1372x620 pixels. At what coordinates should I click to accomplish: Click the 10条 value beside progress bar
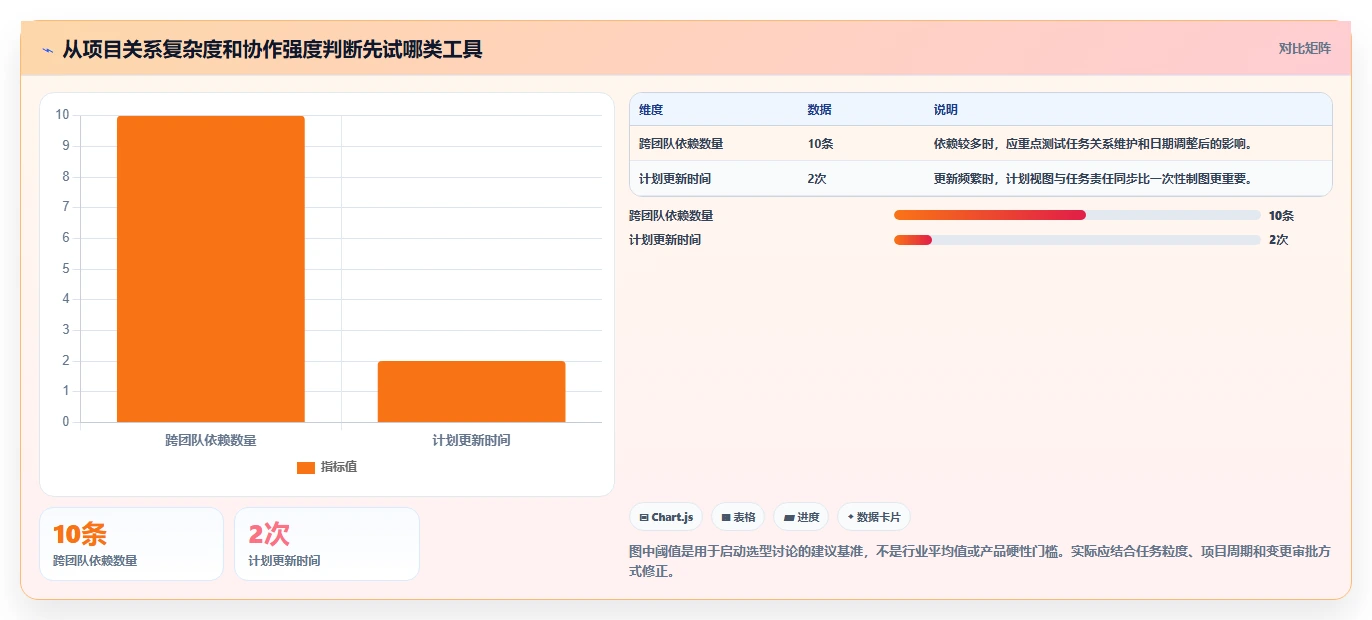(x=1281, y=216)
